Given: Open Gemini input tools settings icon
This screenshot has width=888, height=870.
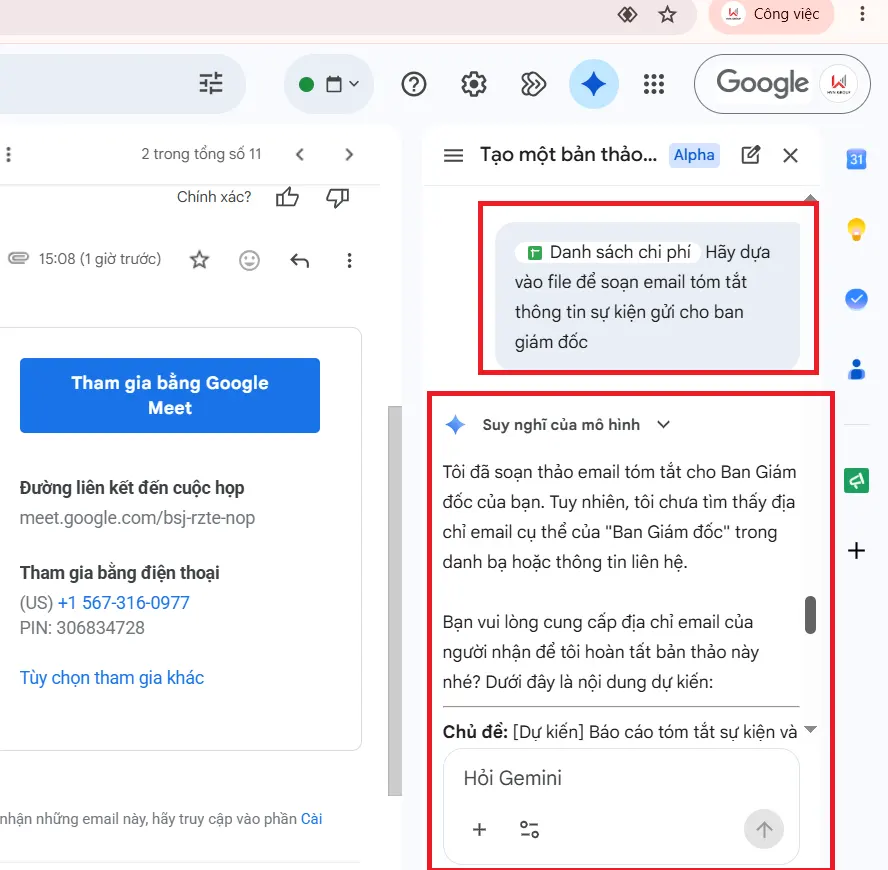Looking at the screenshot, I should [529, 829].
